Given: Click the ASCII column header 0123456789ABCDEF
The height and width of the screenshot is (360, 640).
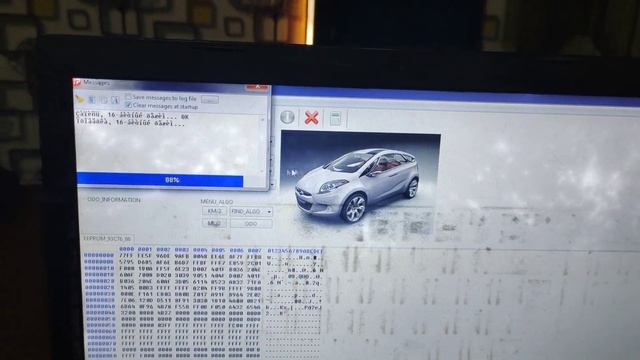Looking at the screenshot, I should click(x=294, y=251).
